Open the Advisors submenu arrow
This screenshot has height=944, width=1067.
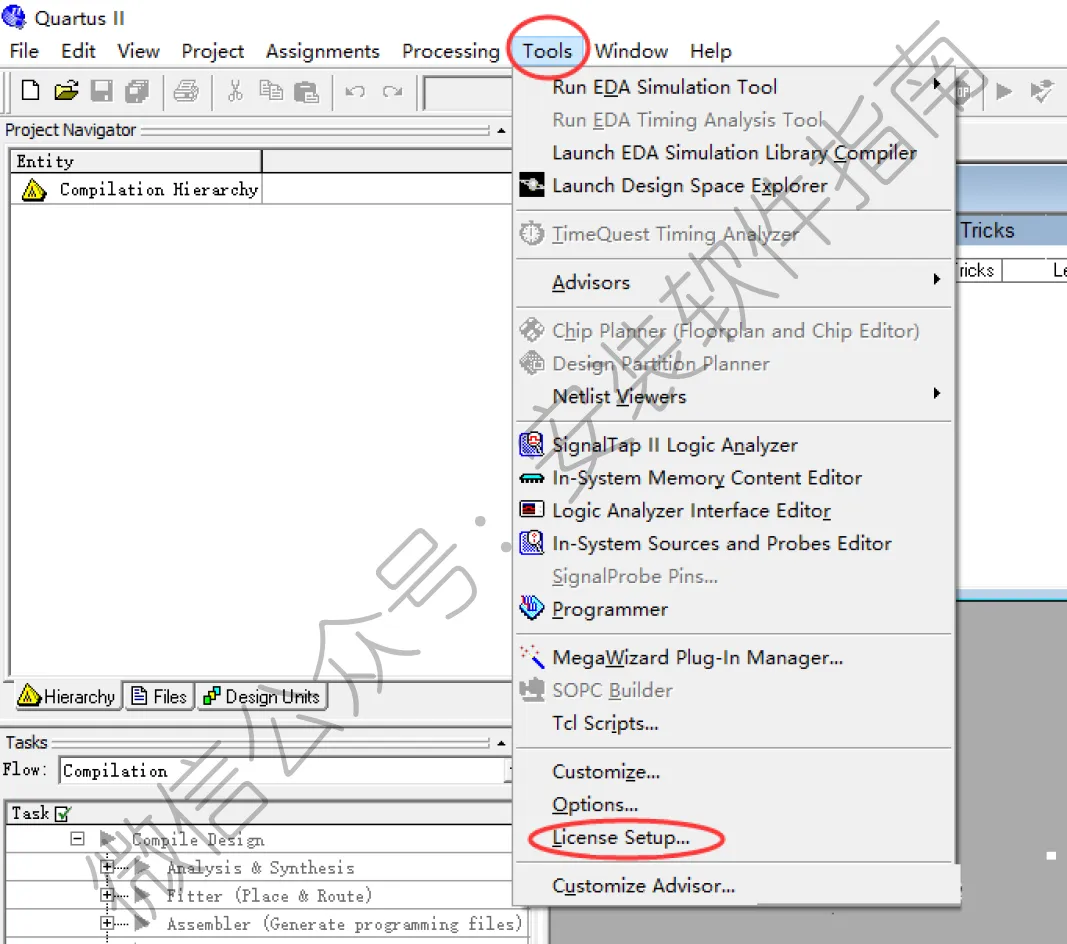[x=937, y=279]
